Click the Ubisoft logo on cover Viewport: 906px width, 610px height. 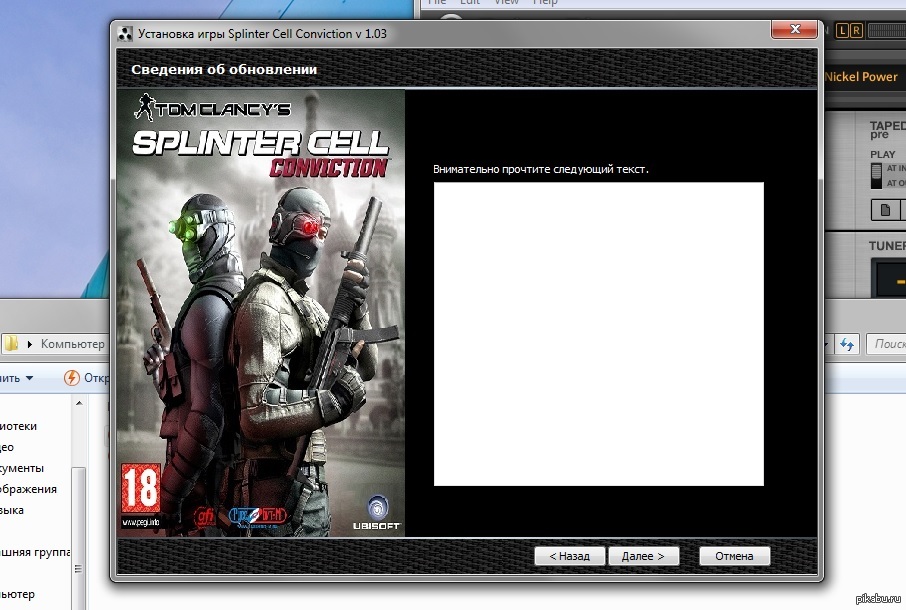click(x=376, y=512)
